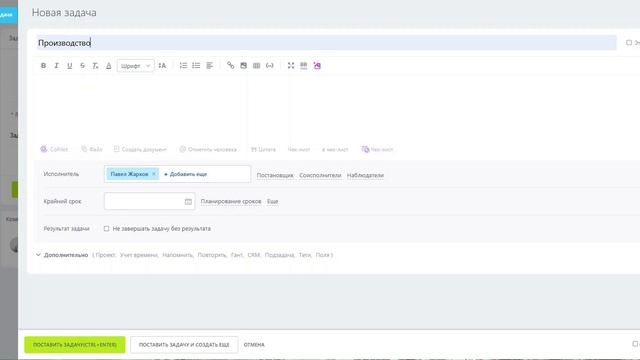Click the Проект option in Дополнительно
The image size is (640, 360).
coord(106,255)
